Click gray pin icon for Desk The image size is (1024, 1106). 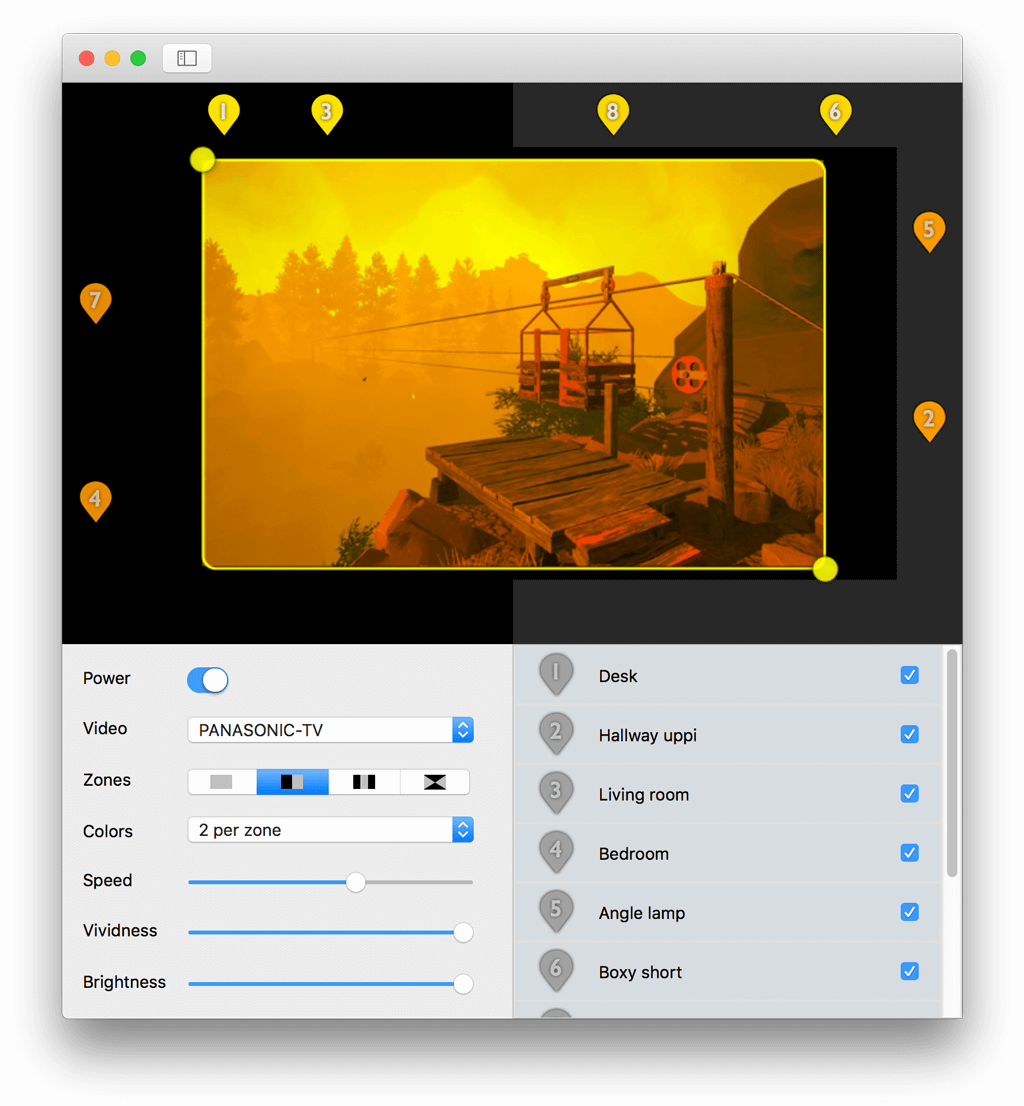pyautogui.click(x=556, y=674)
